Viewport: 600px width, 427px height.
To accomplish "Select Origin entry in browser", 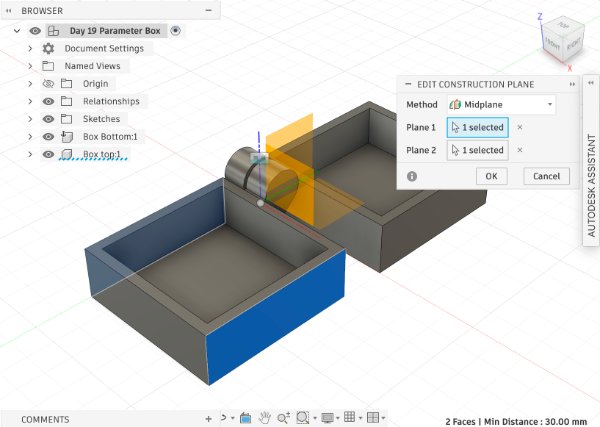I will (96, 84).
